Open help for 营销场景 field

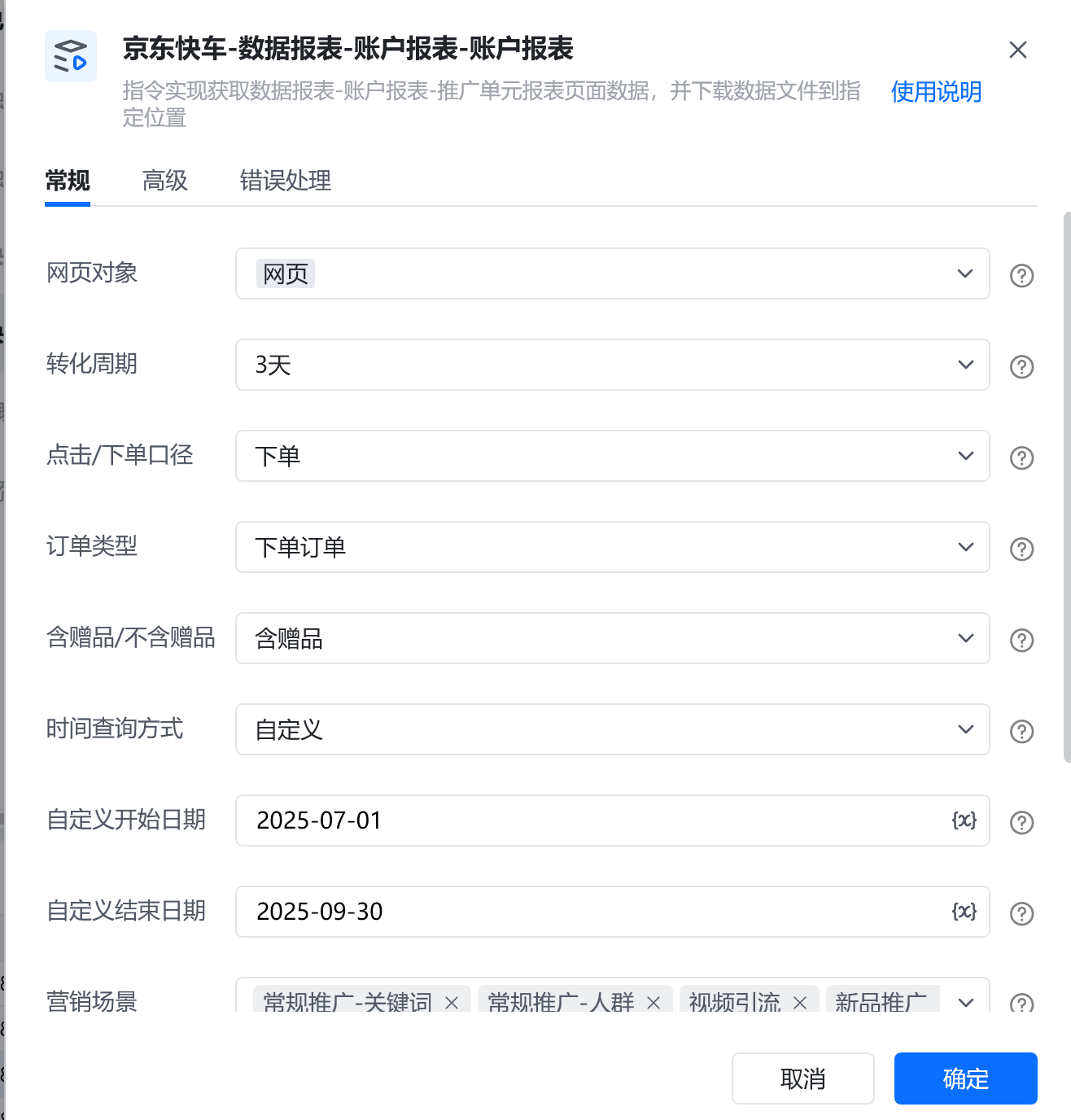(1021, 1002)
